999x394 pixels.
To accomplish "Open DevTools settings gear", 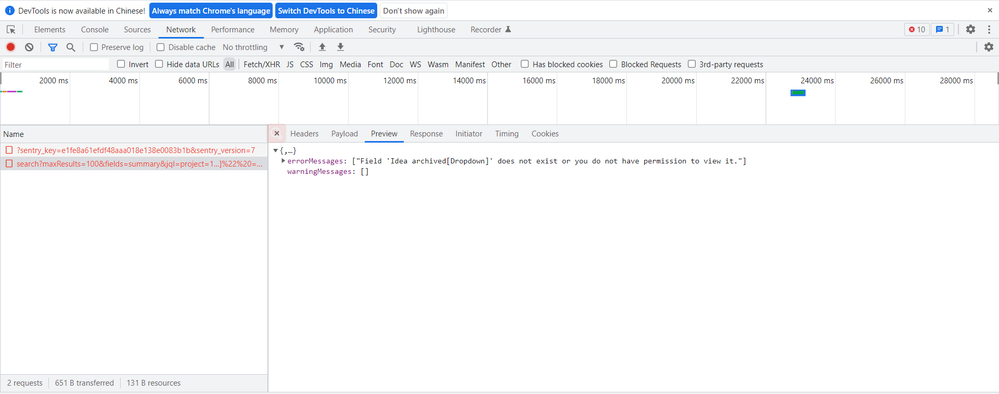I will click(970, 29).
